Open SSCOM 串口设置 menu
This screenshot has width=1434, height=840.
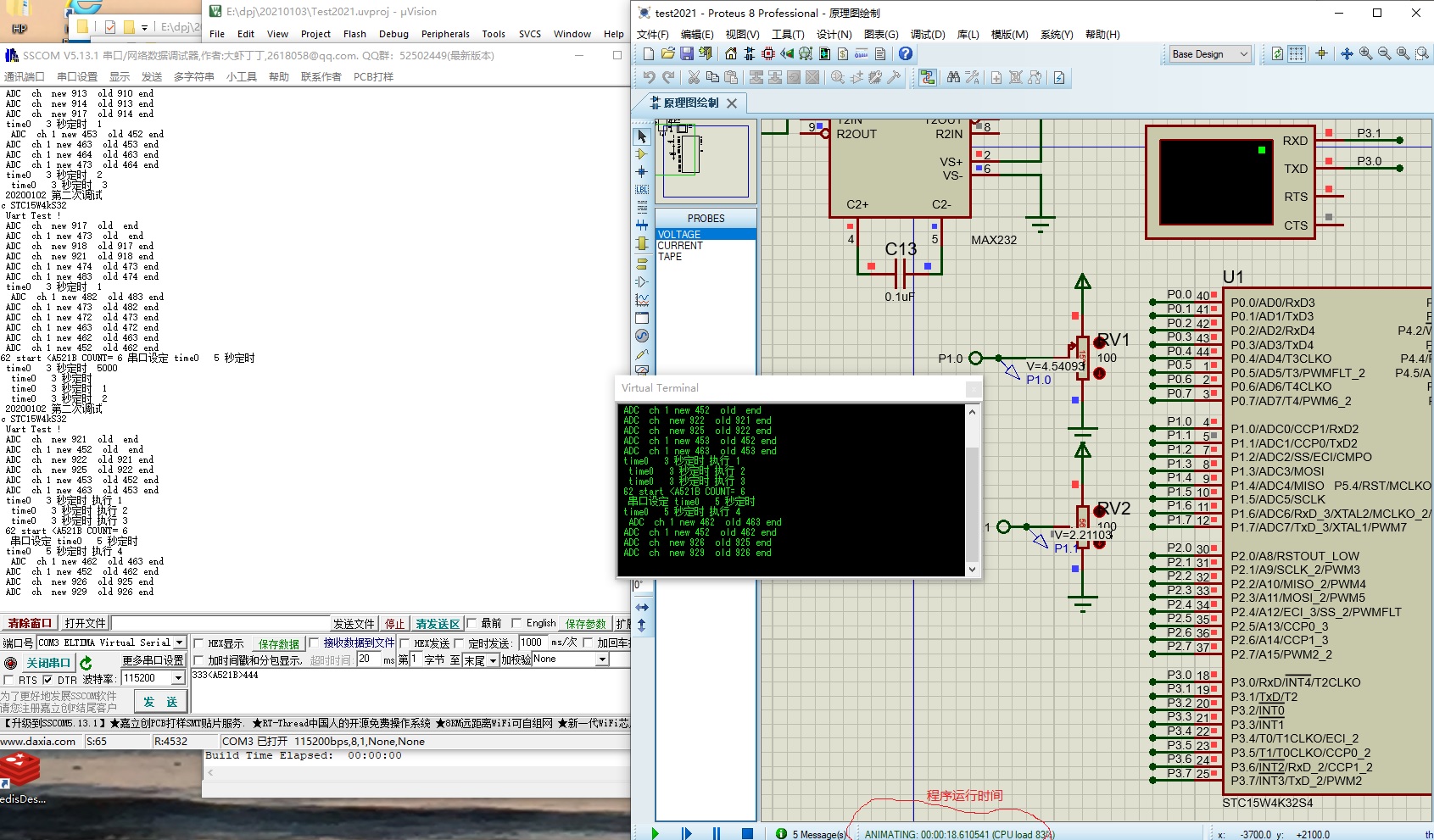coord(77,76)
